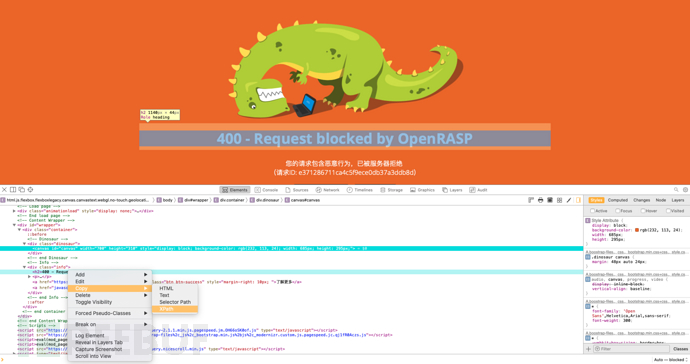690x364 pixels.
Task: Choose Capture Screenshot from context menu
Action: (x=99, y=349)
